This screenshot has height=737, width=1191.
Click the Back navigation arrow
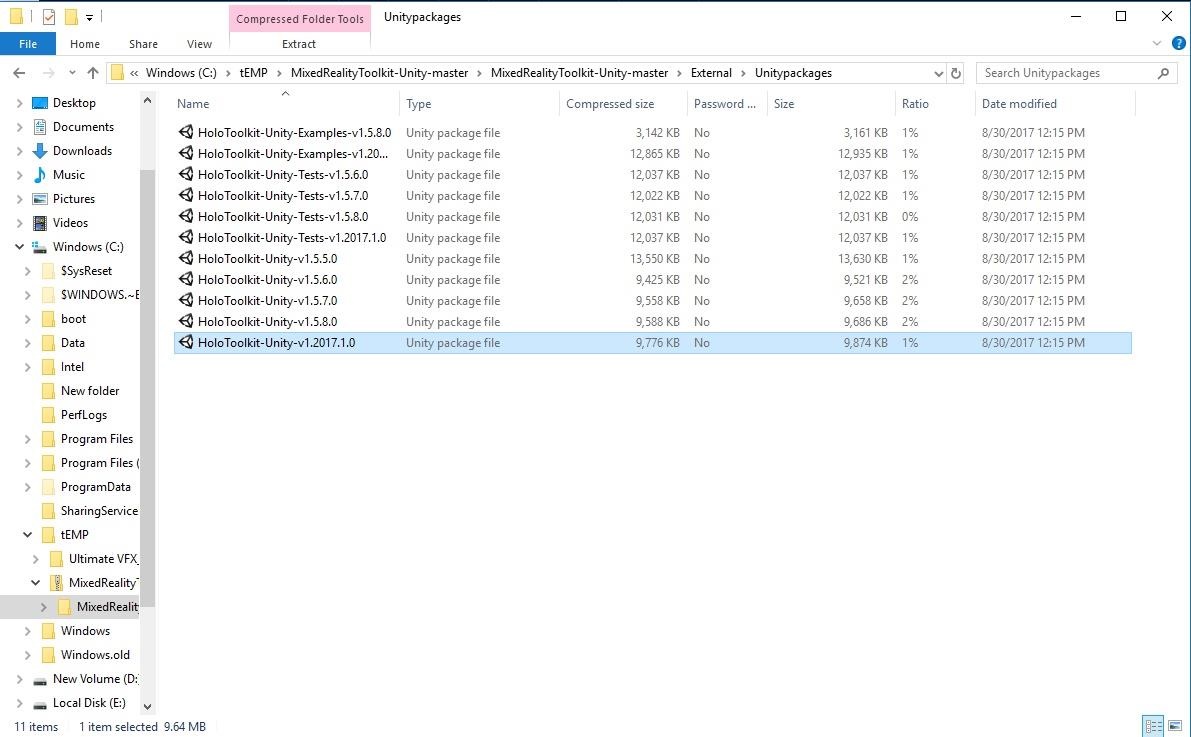[x=19, y=73]
